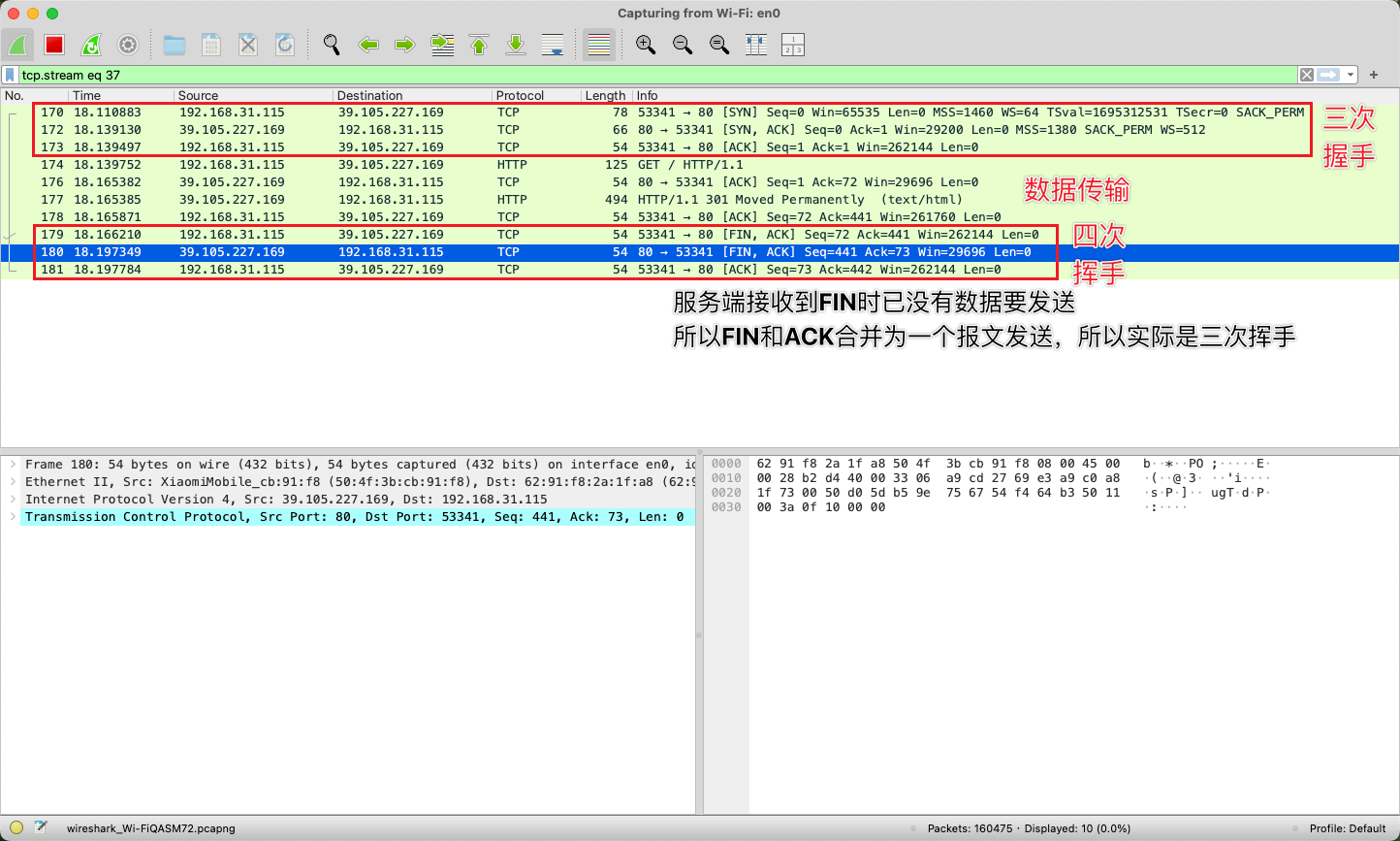The width and height of the screenshot is (1400, 841).
Task: Select highlighted packet 180 row
Action: [x=700, y=252]
